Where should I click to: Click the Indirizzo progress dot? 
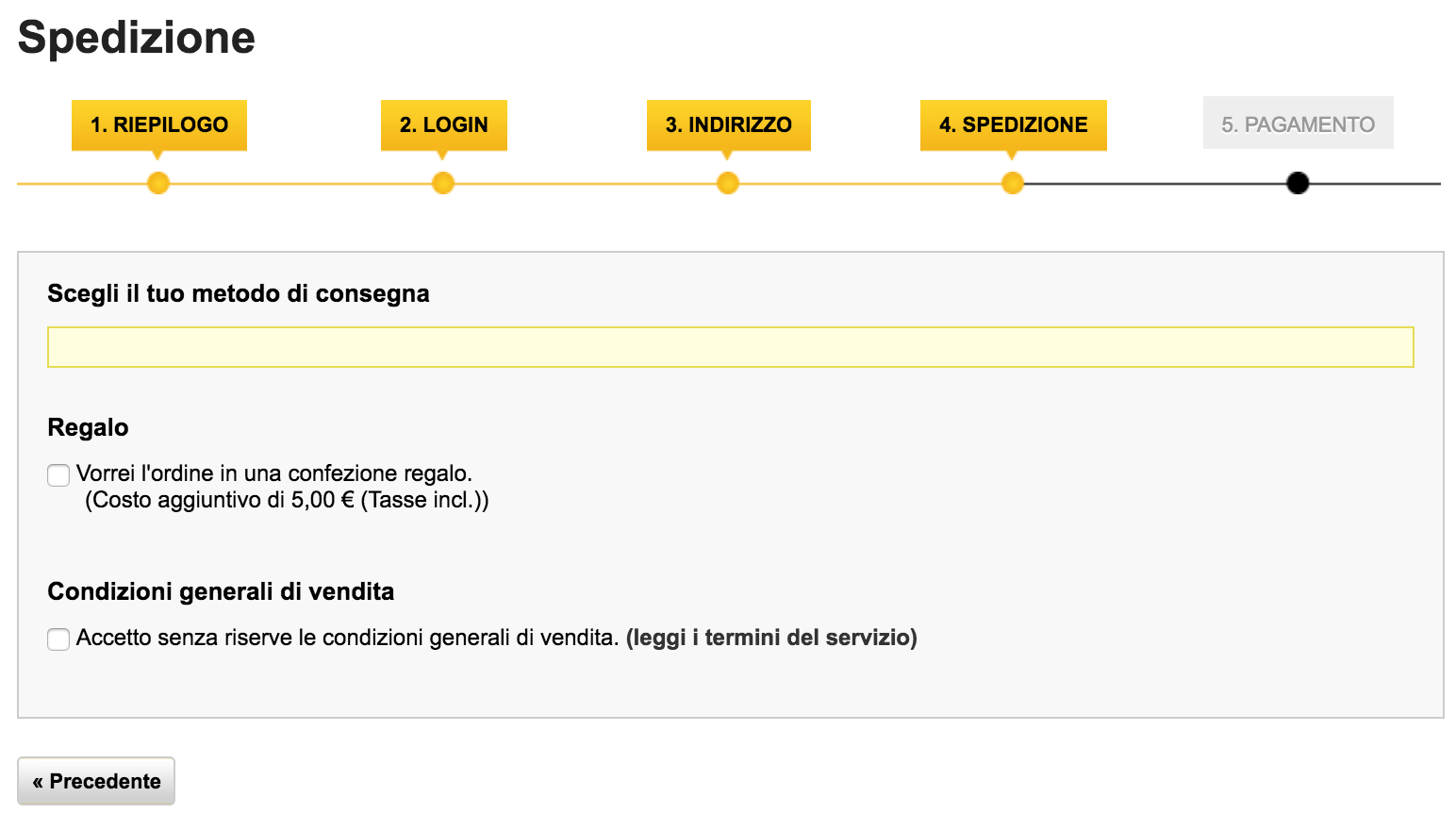click(728, 183)
